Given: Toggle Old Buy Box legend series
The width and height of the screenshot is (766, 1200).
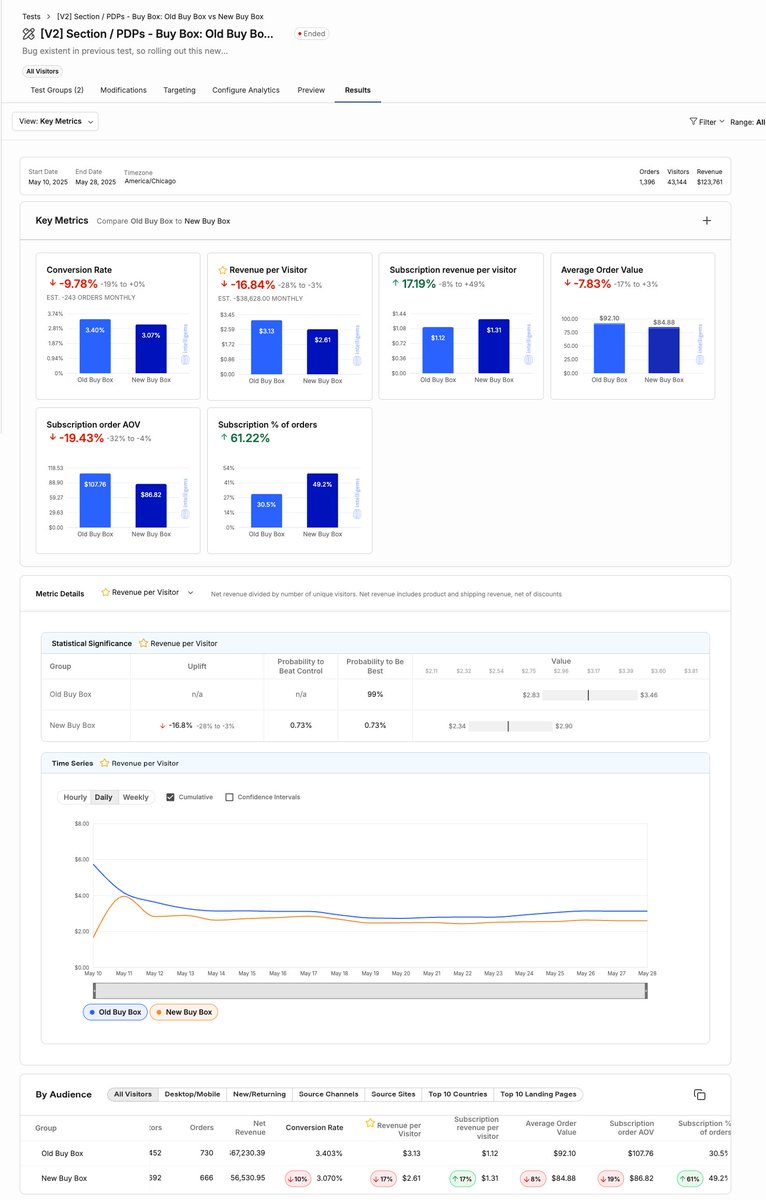Looking at the screenshot, I should [115, 1012].
